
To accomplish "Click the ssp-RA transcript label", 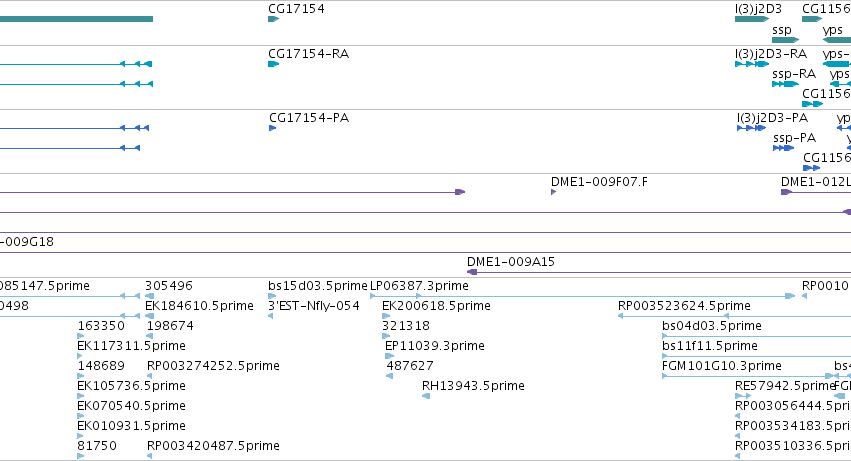I will point(793,74).
